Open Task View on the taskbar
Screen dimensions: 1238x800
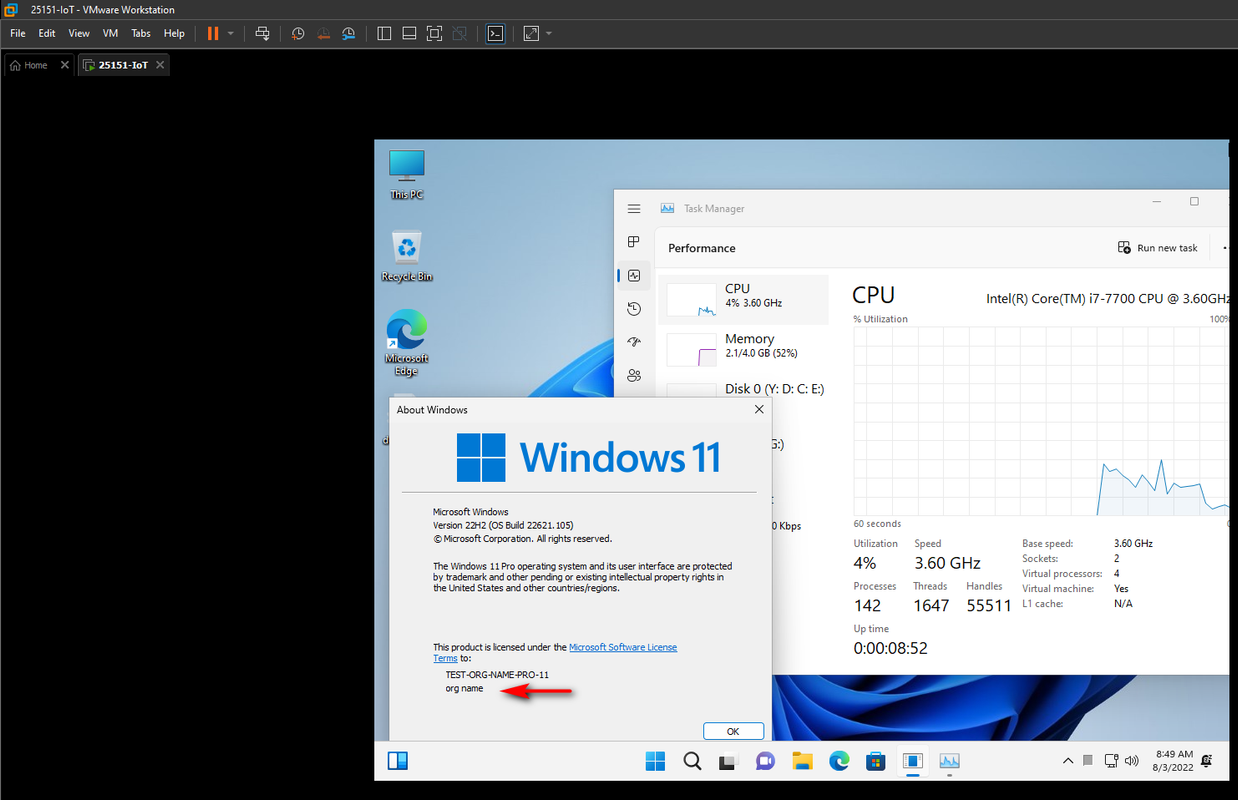729,761
